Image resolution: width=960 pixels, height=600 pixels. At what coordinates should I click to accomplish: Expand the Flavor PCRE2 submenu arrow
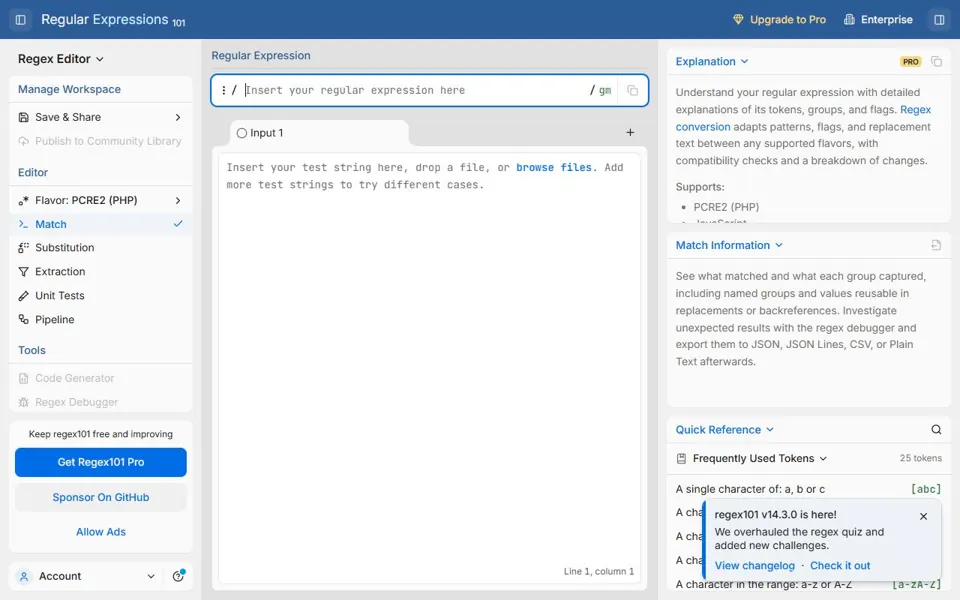click(178, 200)
